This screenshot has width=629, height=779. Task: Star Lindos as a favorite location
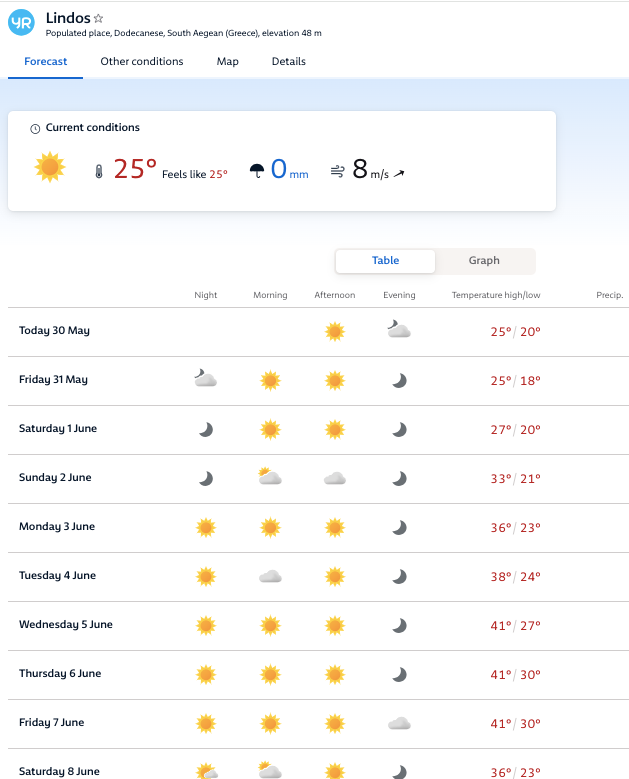98,19
